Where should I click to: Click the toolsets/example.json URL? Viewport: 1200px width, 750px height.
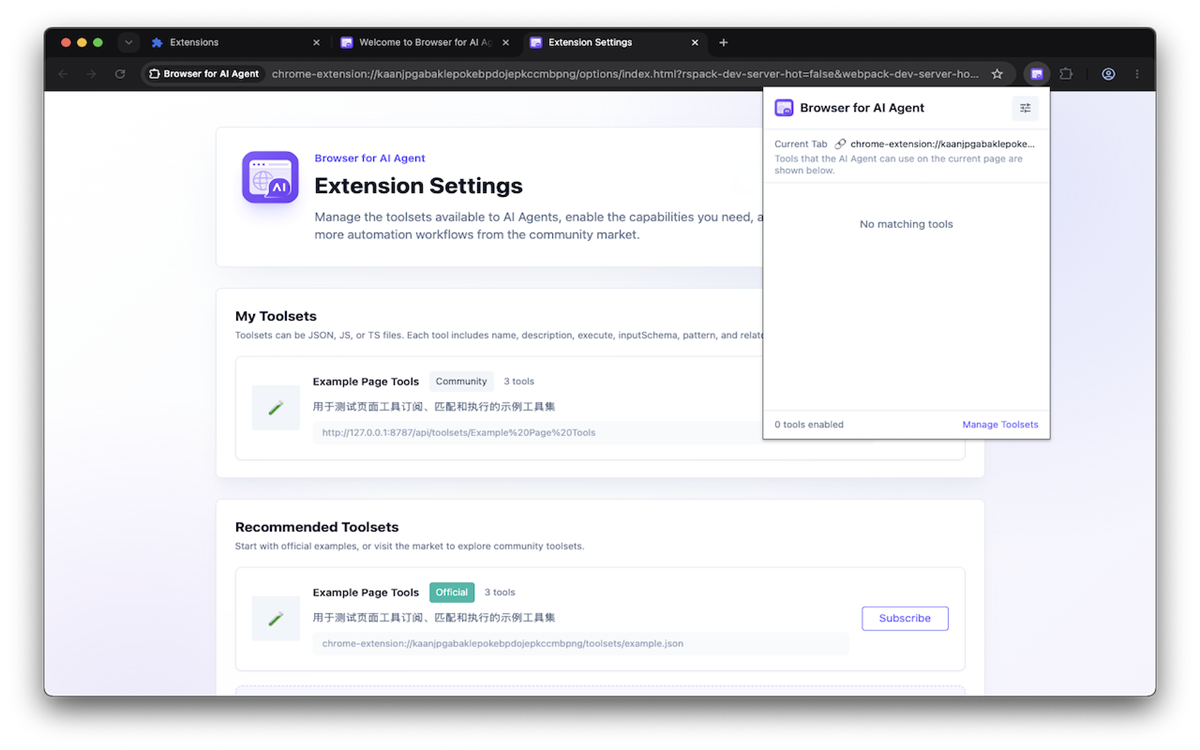(503, 644)
